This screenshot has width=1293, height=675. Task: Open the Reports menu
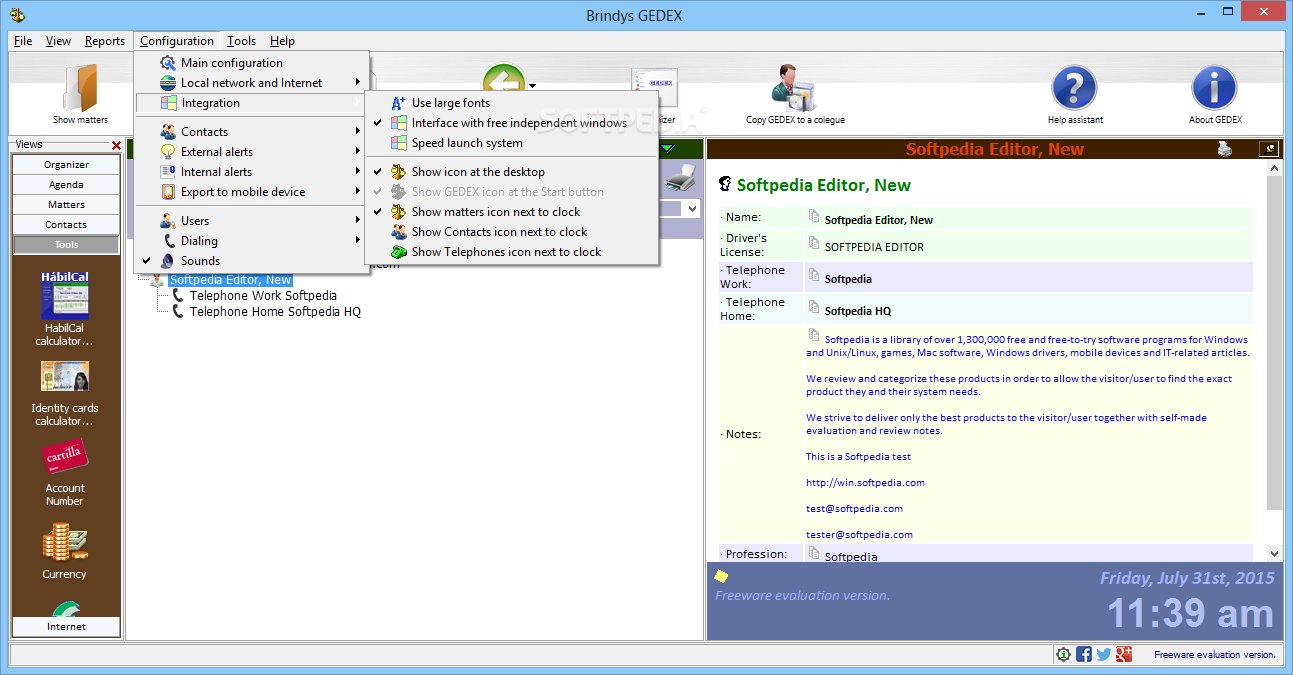point(105,41)
